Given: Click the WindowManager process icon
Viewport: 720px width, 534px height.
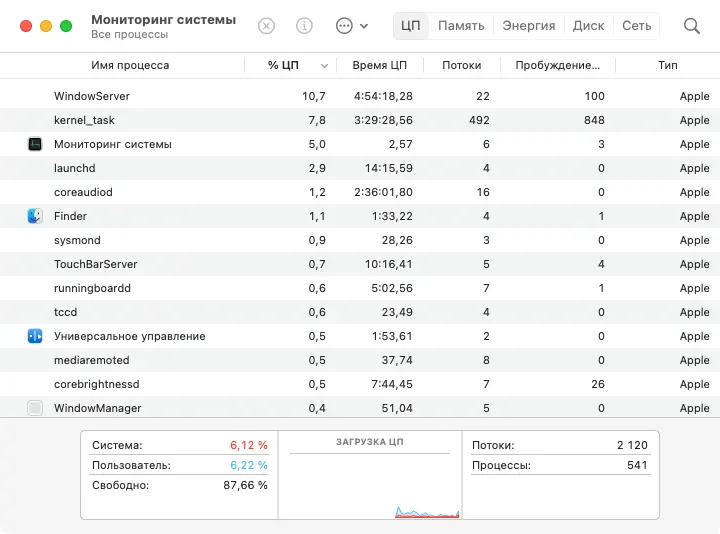Looking at the screenshot, I should click(x=35, y=408).
